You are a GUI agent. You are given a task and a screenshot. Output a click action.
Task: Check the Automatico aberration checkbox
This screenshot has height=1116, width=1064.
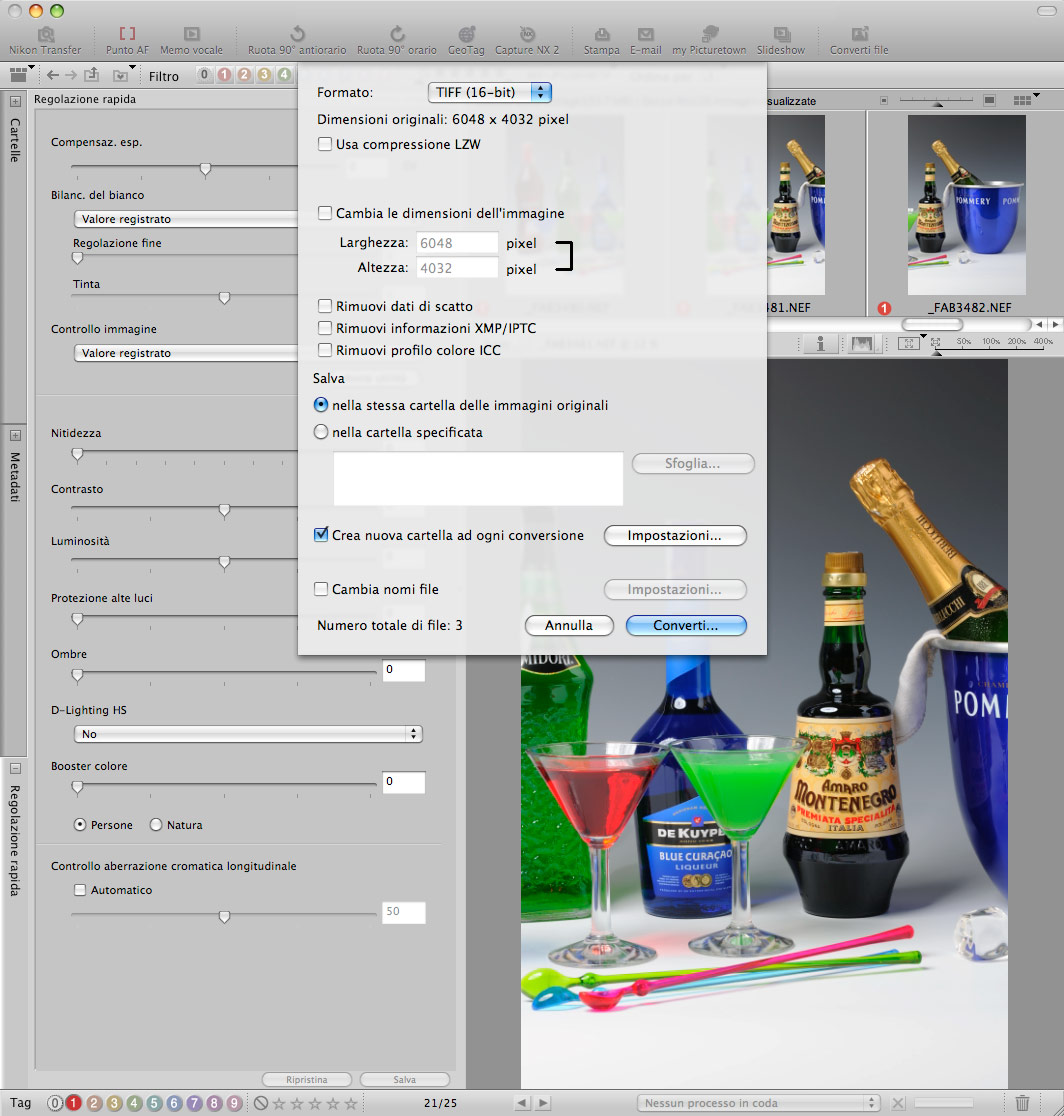[80, 890]
